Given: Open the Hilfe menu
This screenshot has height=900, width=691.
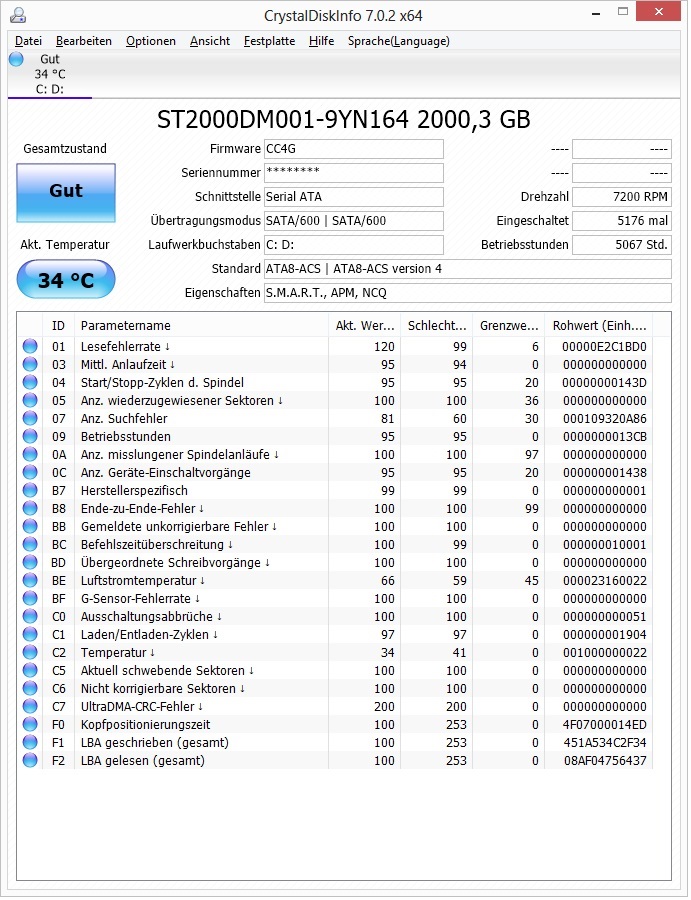Looking at the screenshot, I should click(x=321, y=41).
